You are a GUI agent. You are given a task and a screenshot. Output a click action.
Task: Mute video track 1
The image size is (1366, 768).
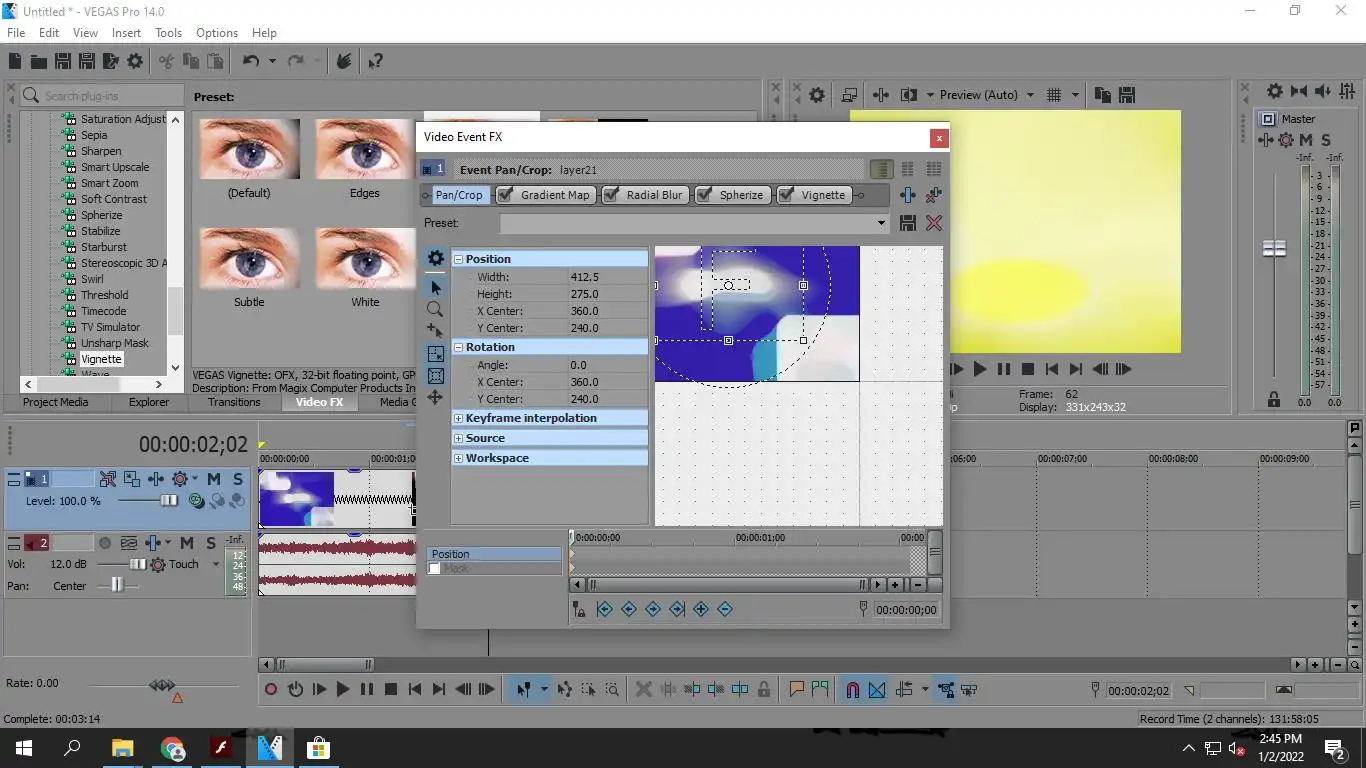point(213,479)
